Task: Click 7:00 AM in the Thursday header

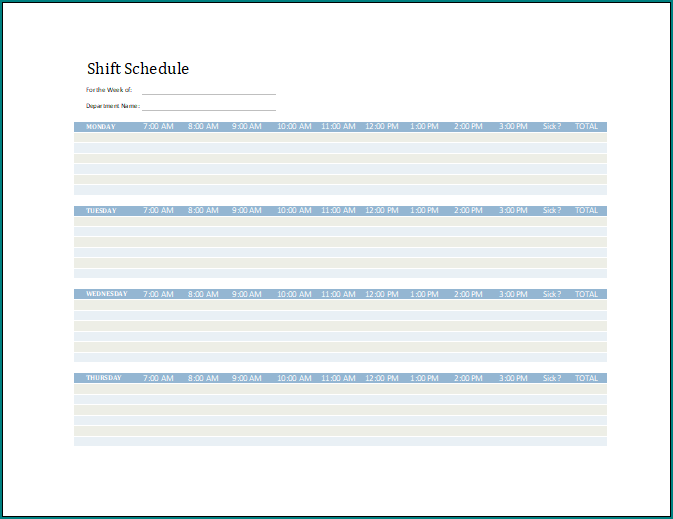Action: [158, 378]
